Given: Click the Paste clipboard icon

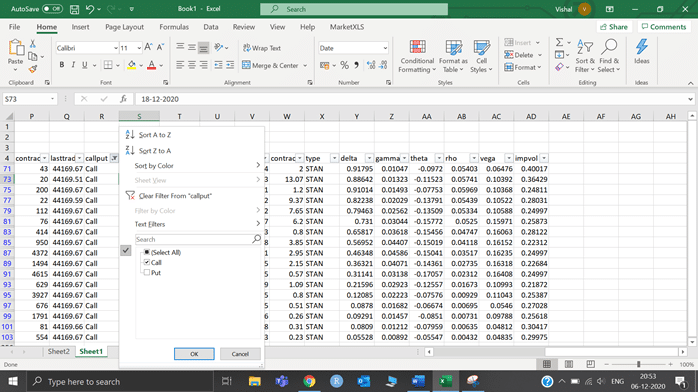Looking at the screenshot, I should [16, 48].
